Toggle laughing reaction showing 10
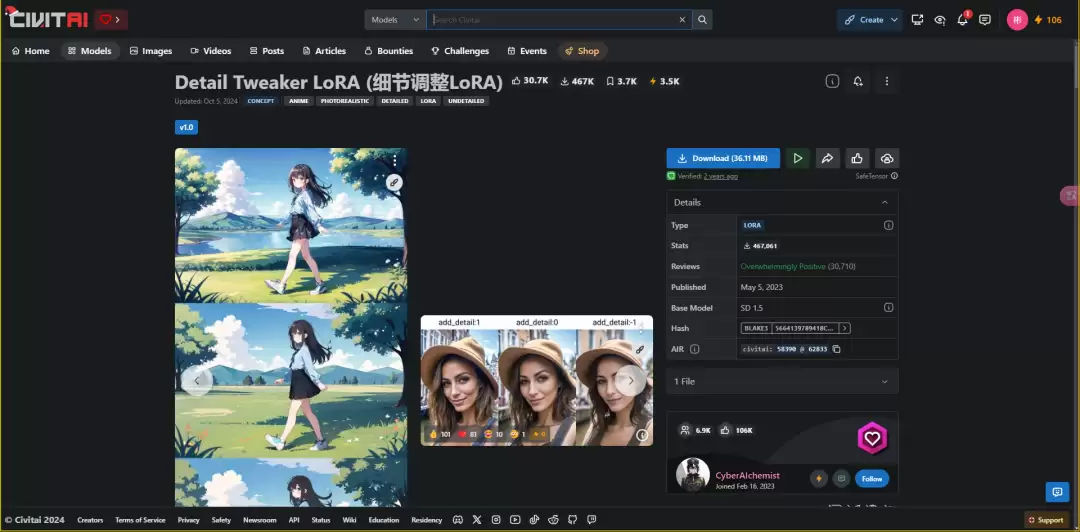1080x532 pixels. coord(494,434)
